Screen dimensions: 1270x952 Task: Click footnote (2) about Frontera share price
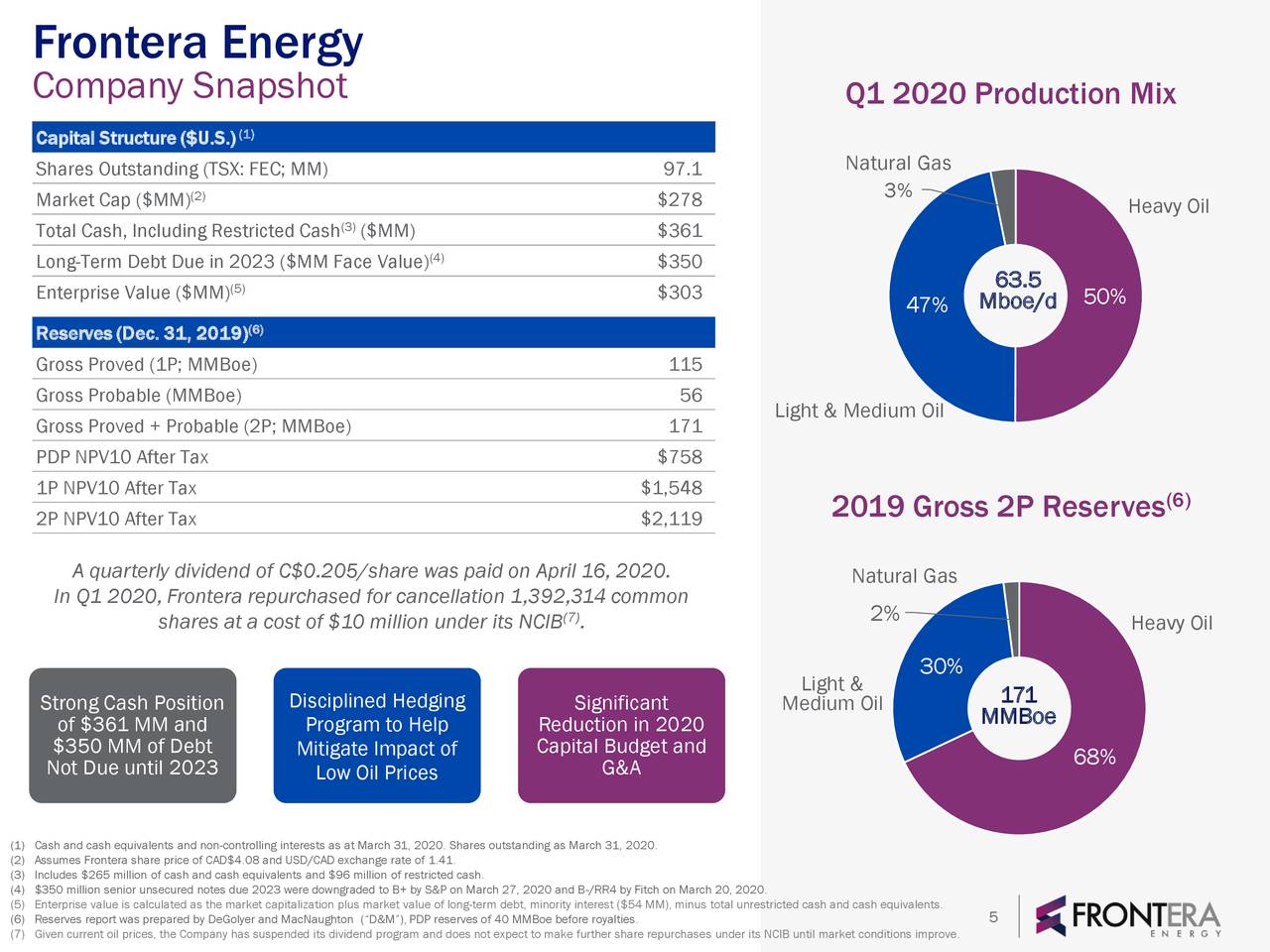231,860
